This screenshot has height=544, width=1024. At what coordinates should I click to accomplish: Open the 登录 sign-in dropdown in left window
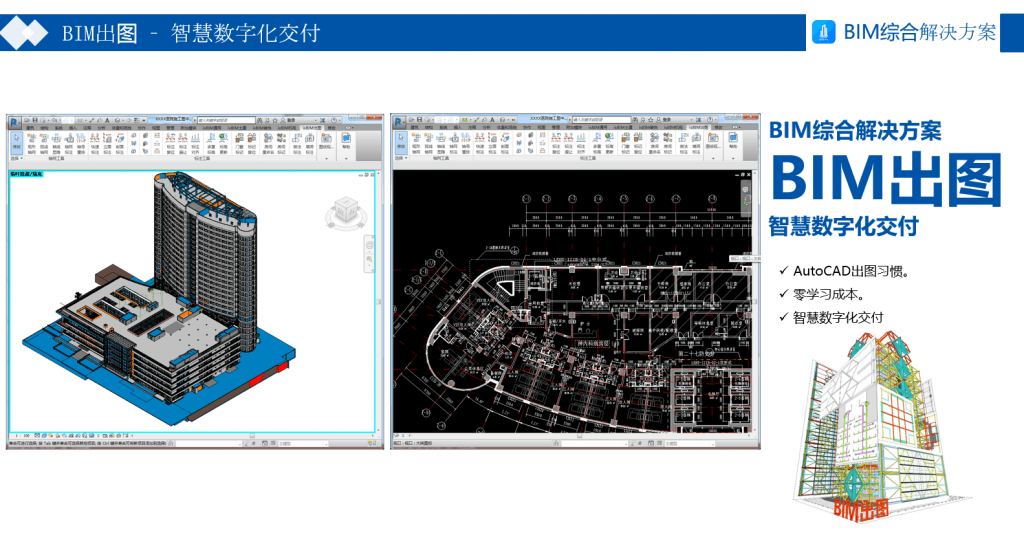(298, 120)
